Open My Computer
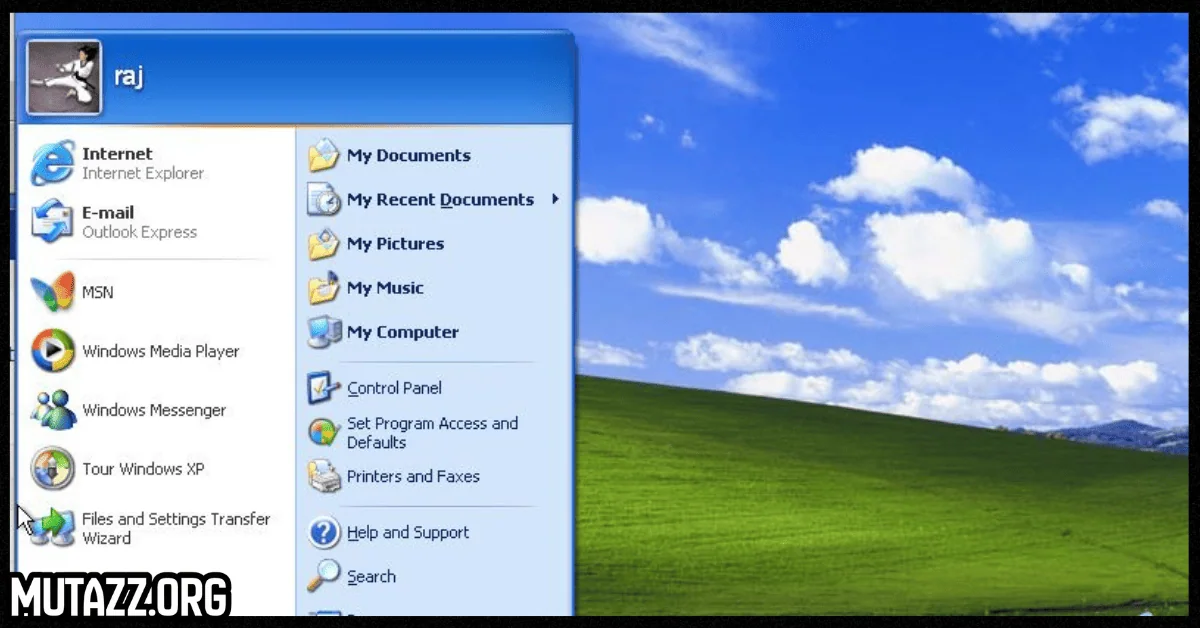This screenshot has height=628, width=1200. pyautogui.click(x=403, y=332)
